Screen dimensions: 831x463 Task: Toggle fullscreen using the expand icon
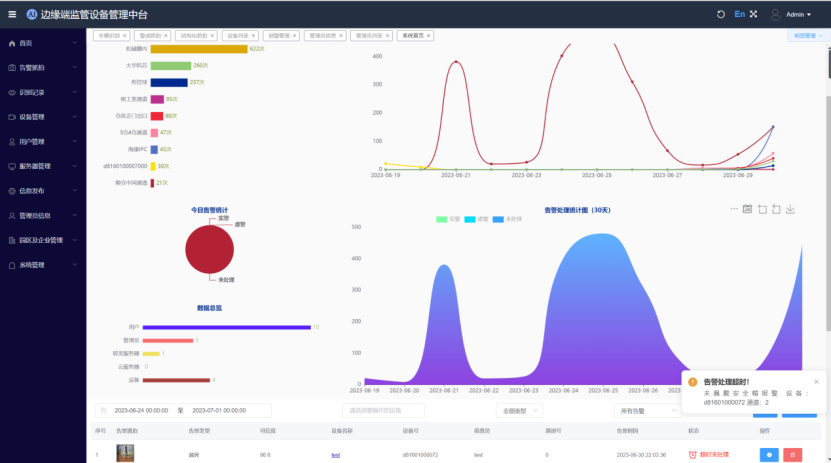(x=753, y=14)
